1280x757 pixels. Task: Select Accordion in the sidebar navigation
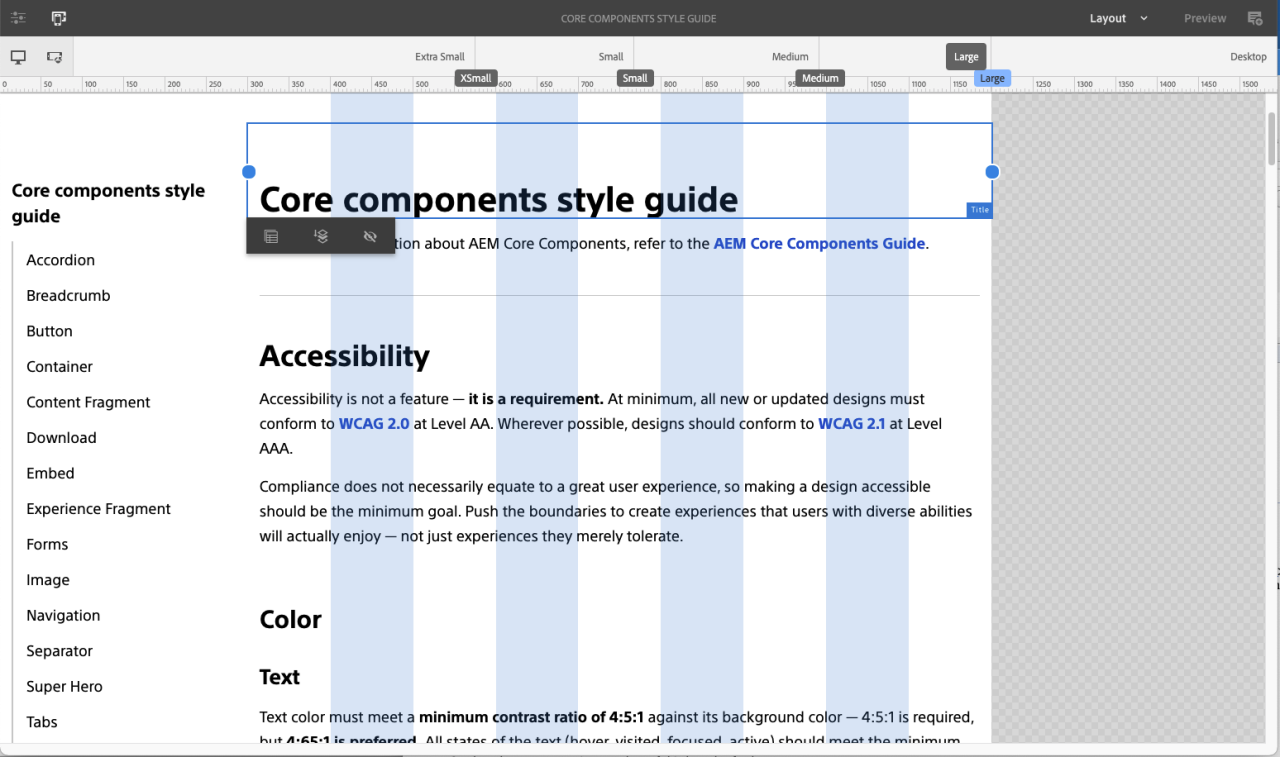60,260
